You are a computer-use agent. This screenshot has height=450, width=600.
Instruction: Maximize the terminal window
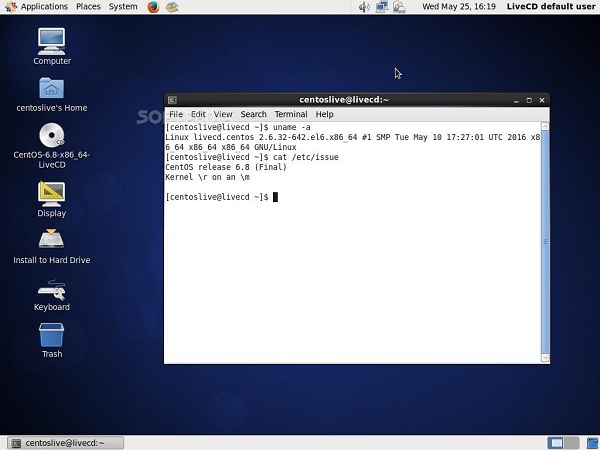(x=529, y=100)
